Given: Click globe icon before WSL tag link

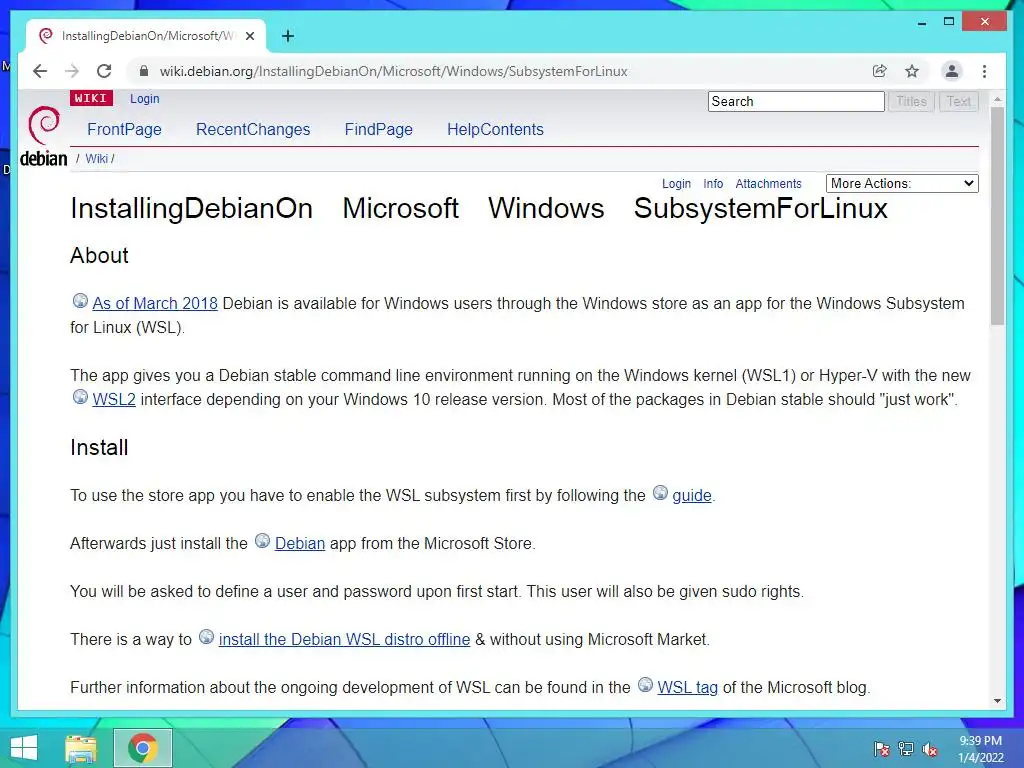Looking at the screenshot, I should [x=645, y=684].
